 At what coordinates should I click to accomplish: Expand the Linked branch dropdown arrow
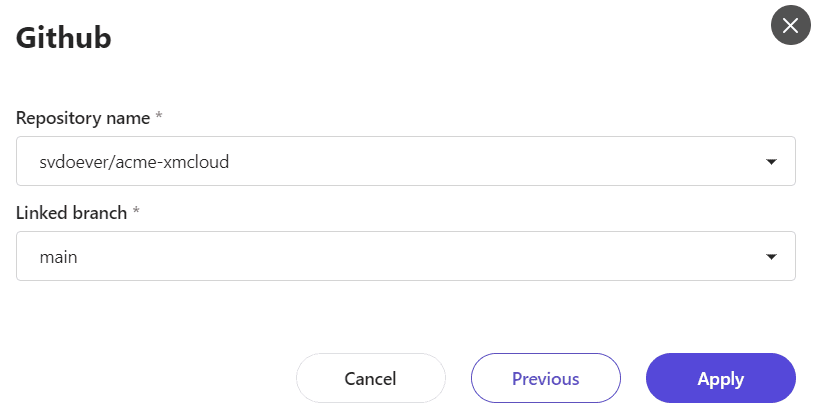point(770,257)
